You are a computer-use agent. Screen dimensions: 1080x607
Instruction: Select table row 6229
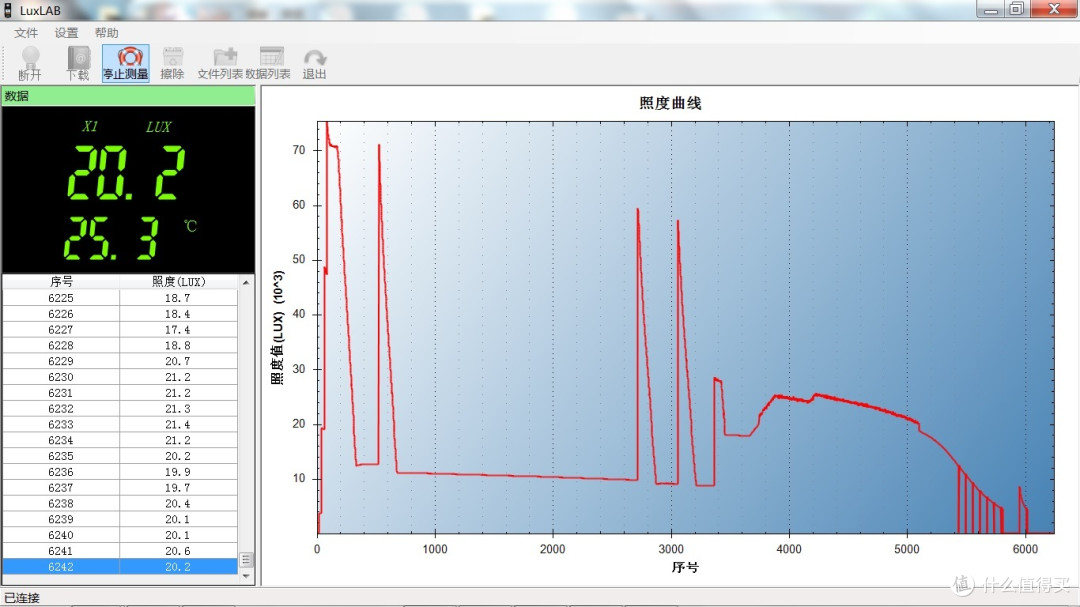coord(120,361)
